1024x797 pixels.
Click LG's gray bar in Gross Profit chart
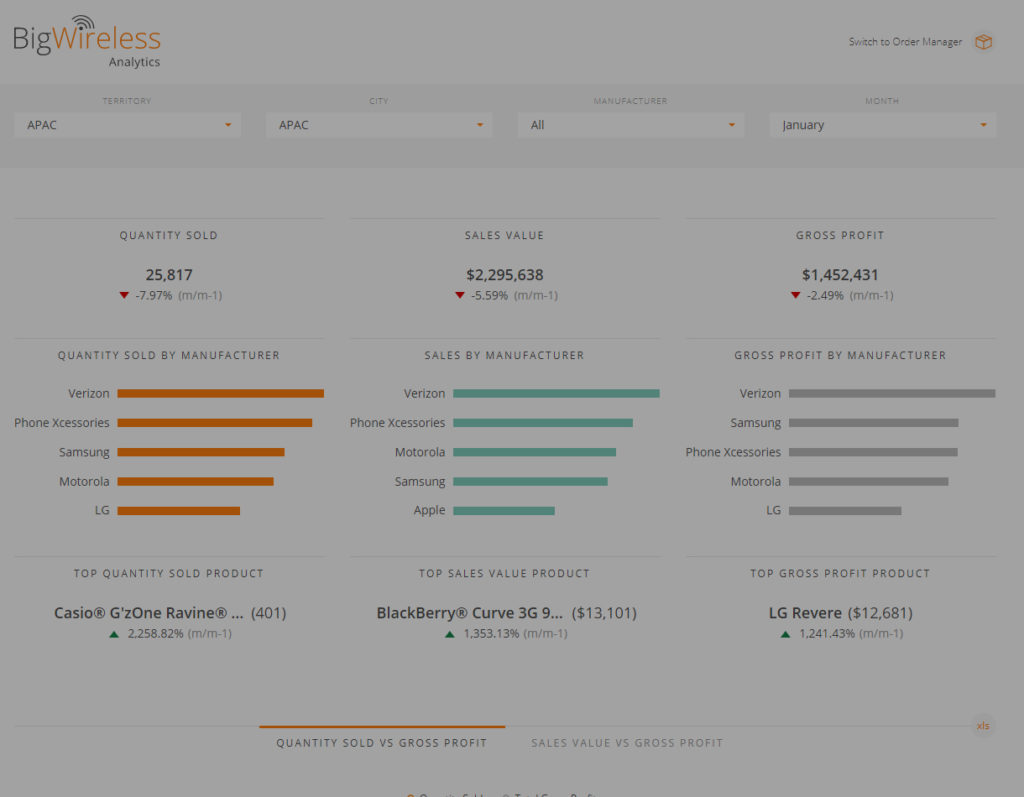[x=845, y=511]
